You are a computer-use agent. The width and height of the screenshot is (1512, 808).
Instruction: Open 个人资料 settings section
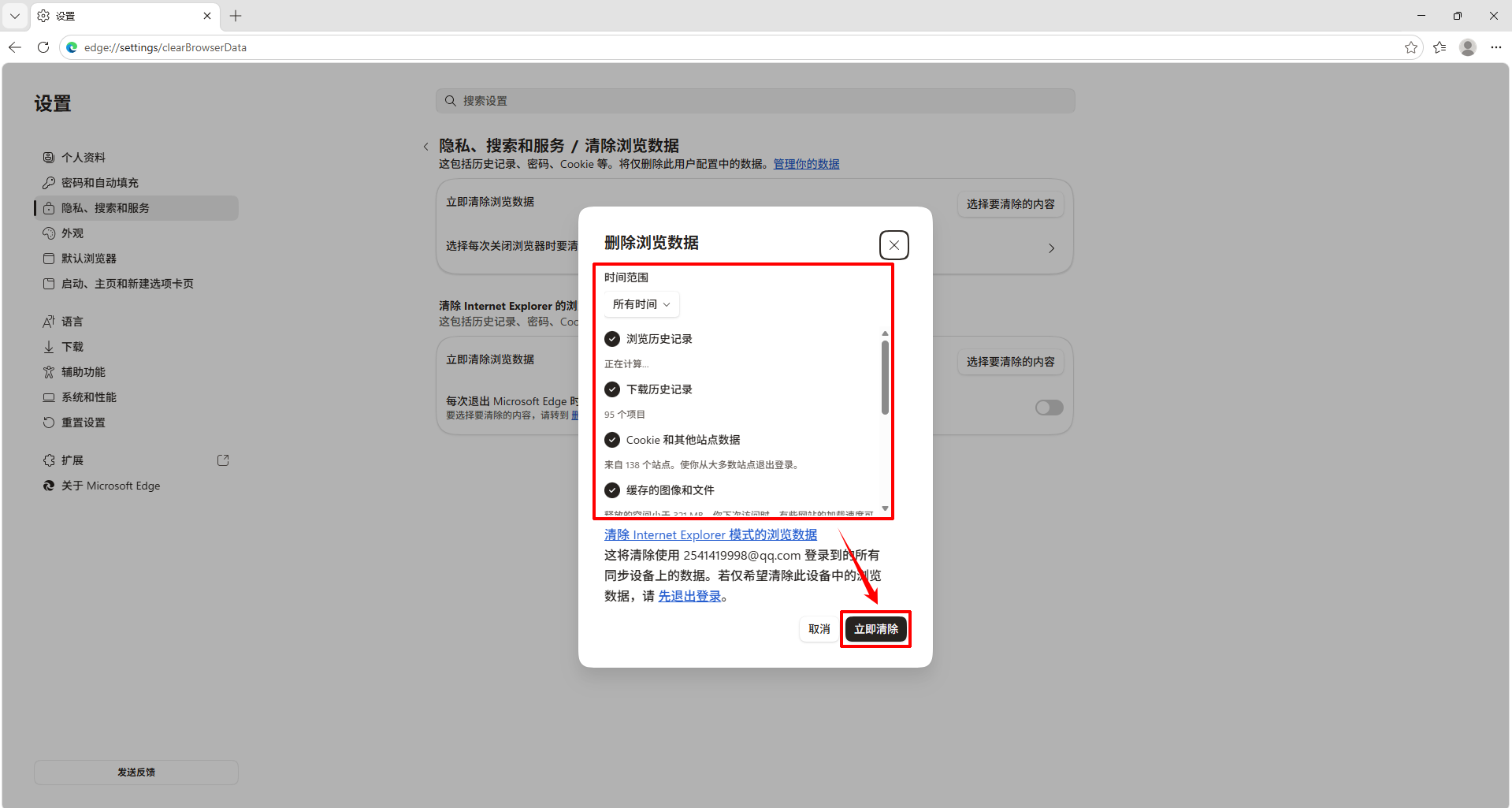coord(136,158)
